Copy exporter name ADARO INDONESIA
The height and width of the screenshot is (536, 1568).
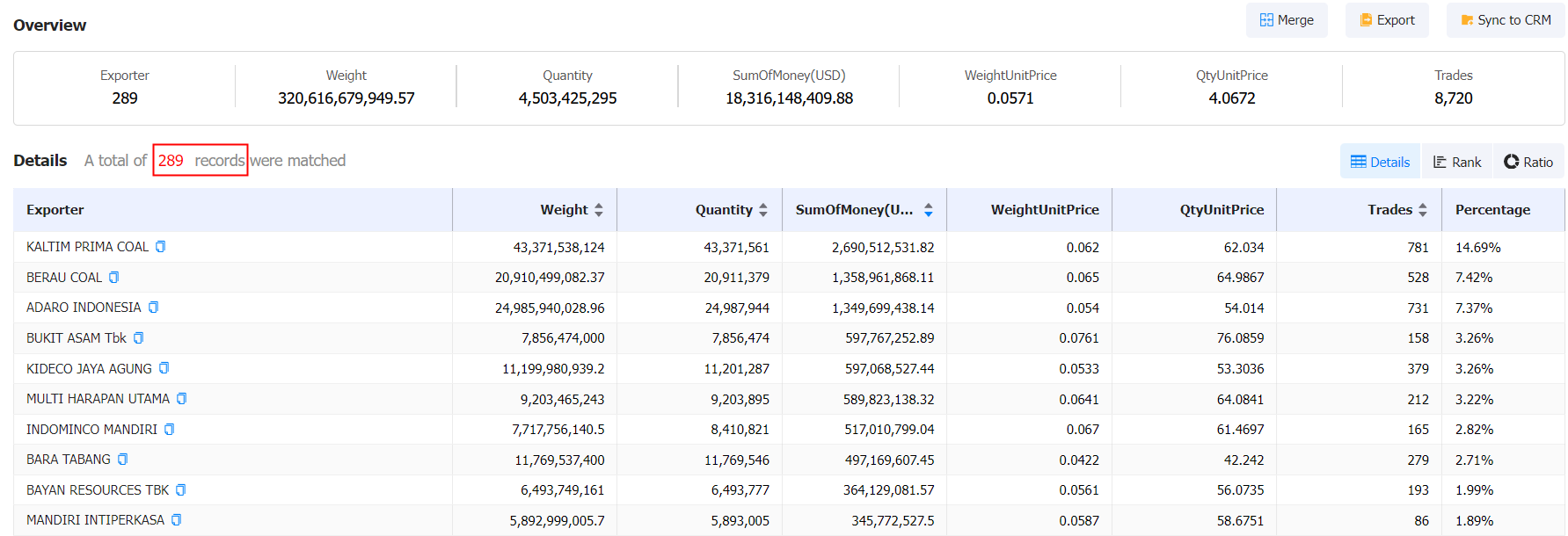point(153,308)
